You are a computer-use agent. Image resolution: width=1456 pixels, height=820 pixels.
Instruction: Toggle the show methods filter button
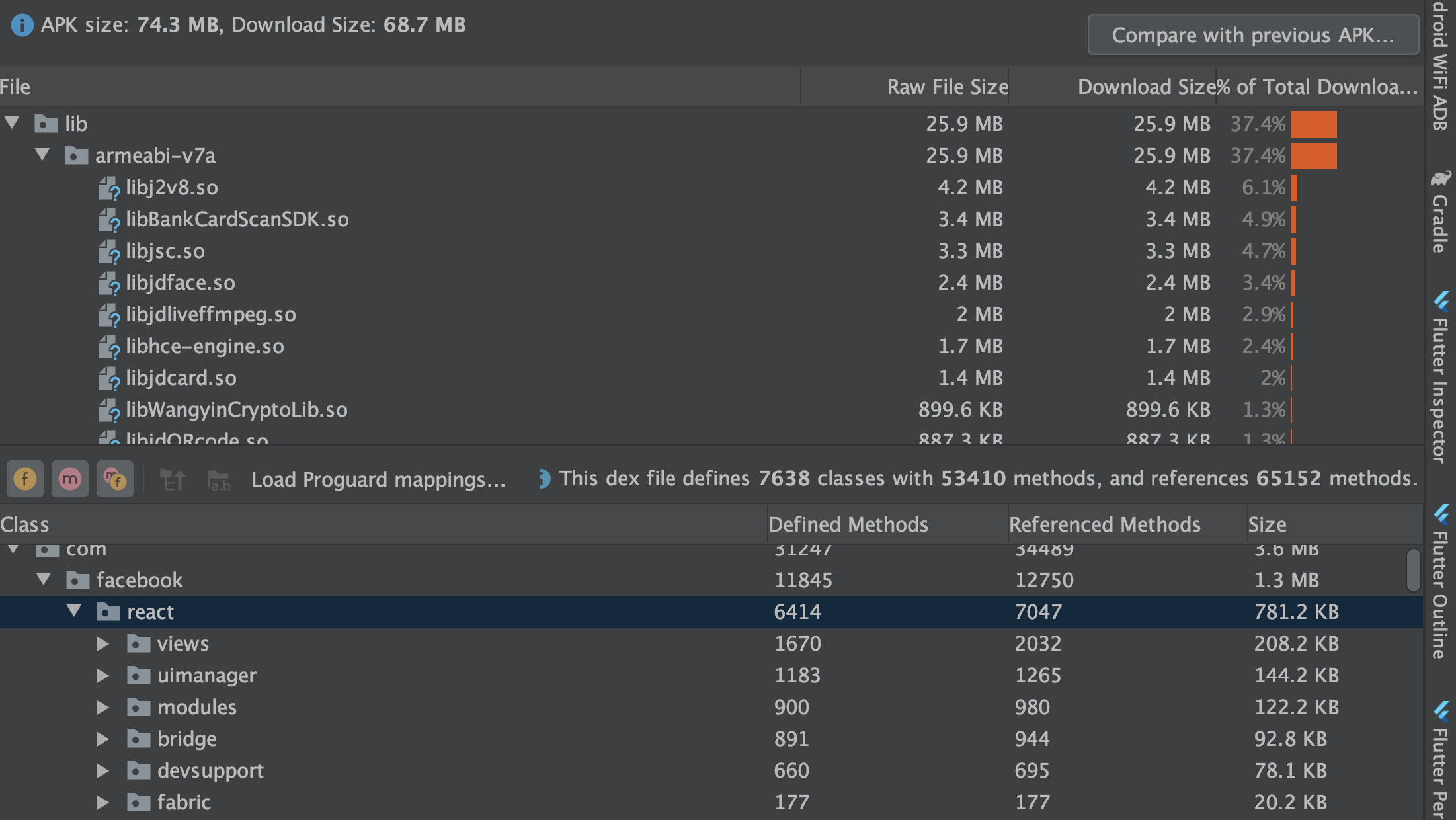[70, 479]
